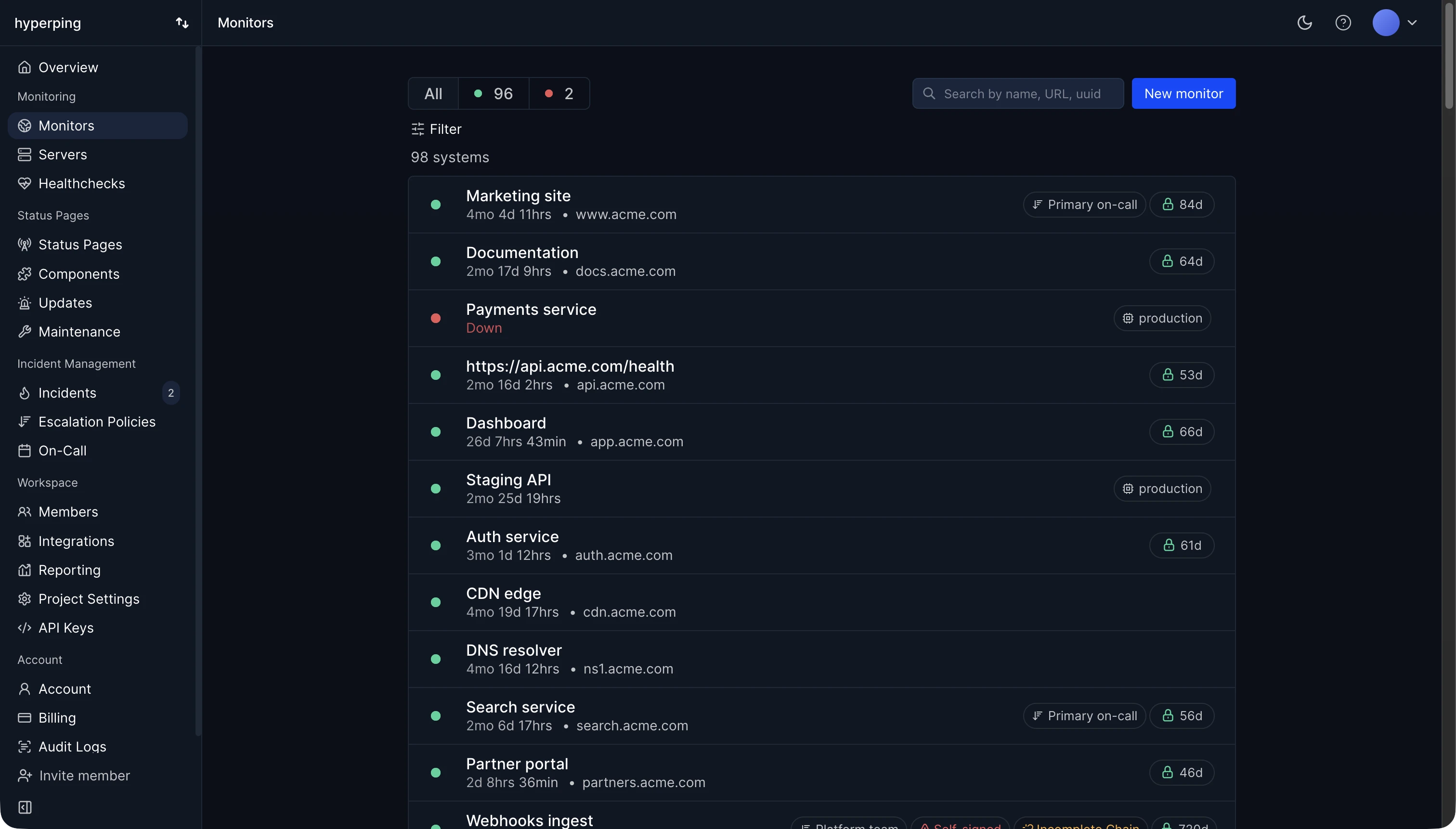Screen dimensions: 1456x829
Task: Open Incidents in the sidebar
Action: point(97,393)
